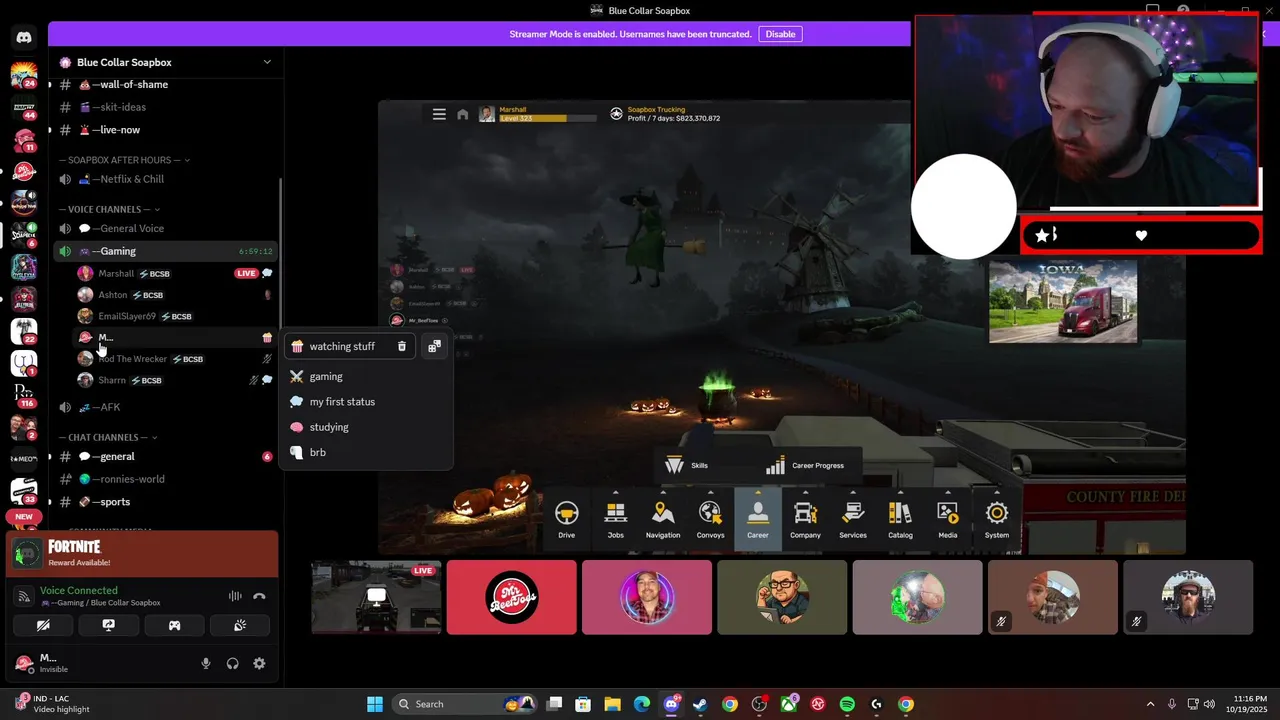Open Discord direct messages home icon
The width and height of the screenshot is (1280, 720).
[x=24, y=37]
